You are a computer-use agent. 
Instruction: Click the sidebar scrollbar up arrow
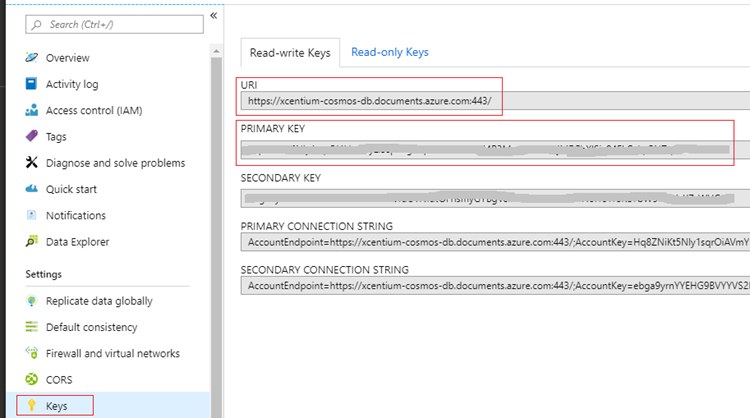pyautogui.click(x=216, y=51)
